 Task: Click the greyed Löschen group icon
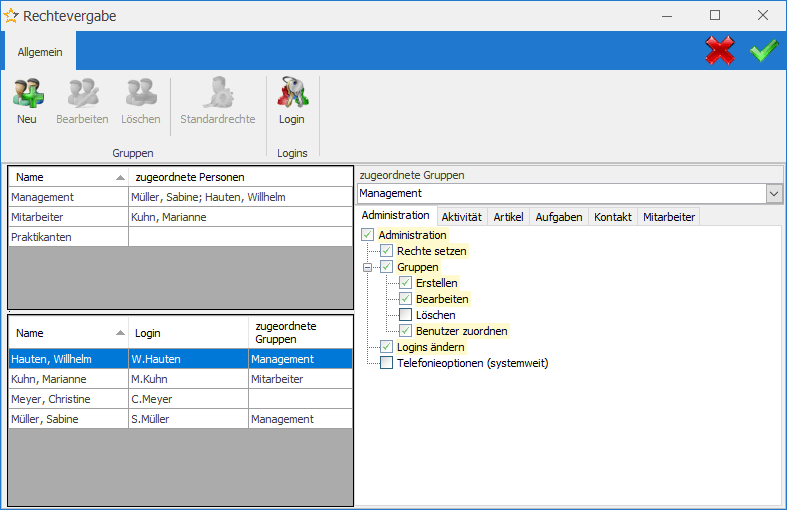[141, 93]
